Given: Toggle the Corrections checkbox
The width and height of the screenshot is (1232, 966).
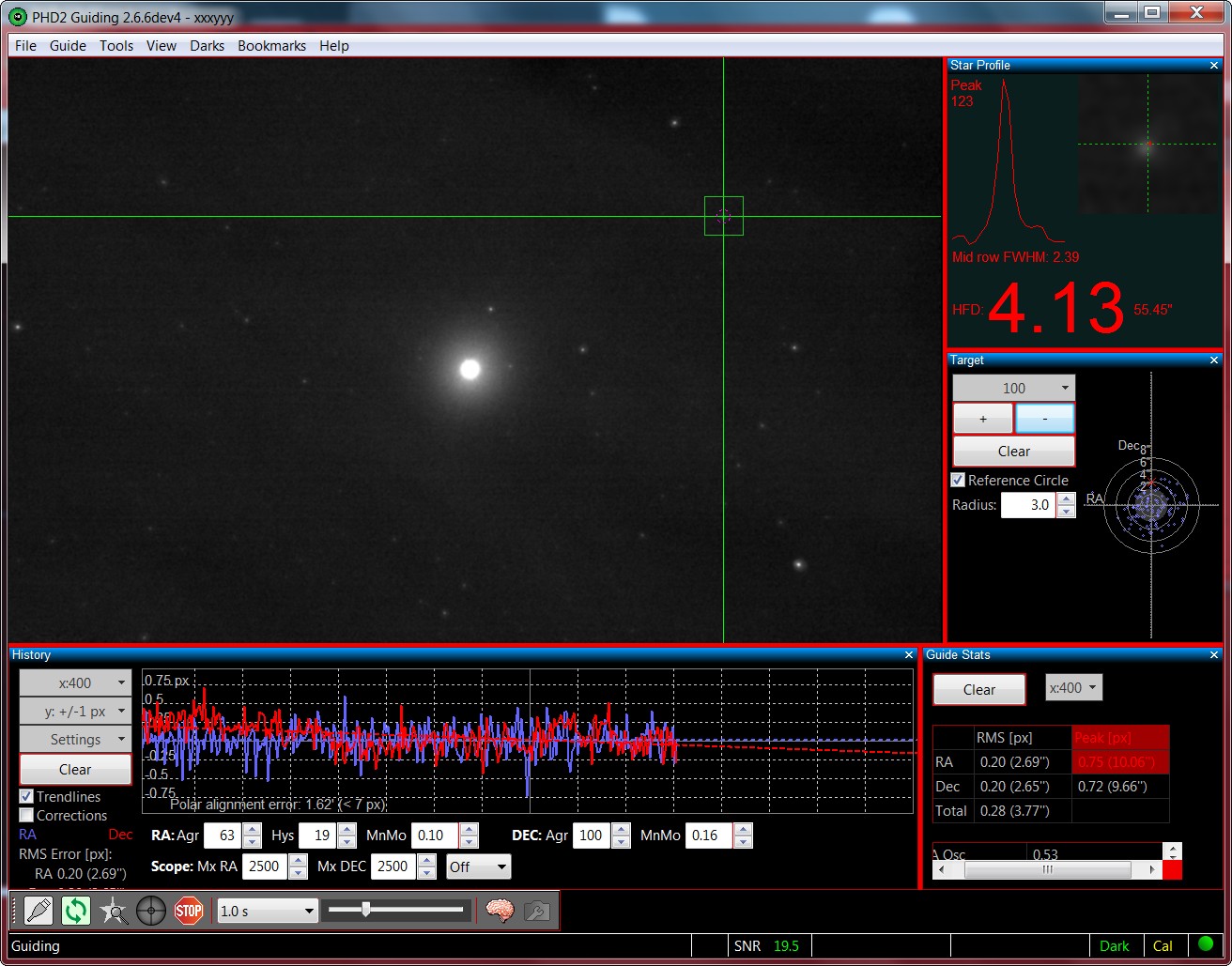Looking at the screenshot, I should click(x=26, y=815).
